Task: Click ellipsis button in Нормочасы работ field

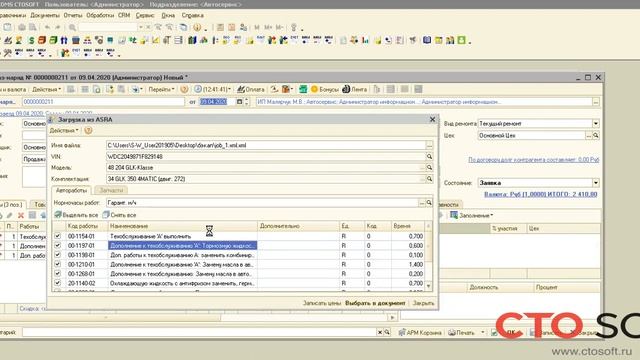Action: 422,202
